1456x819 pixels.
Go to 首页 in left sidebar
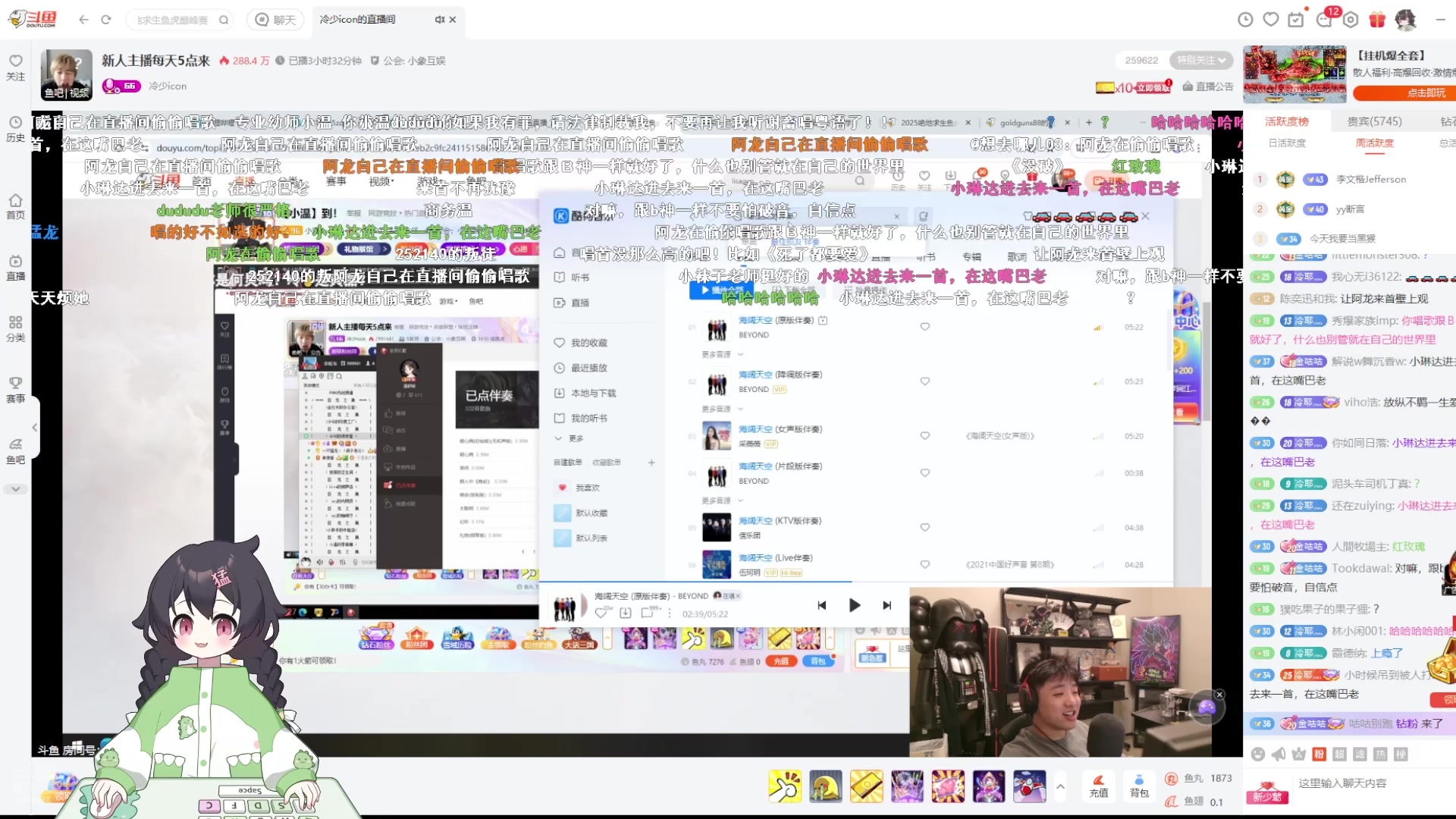[15, 206]
